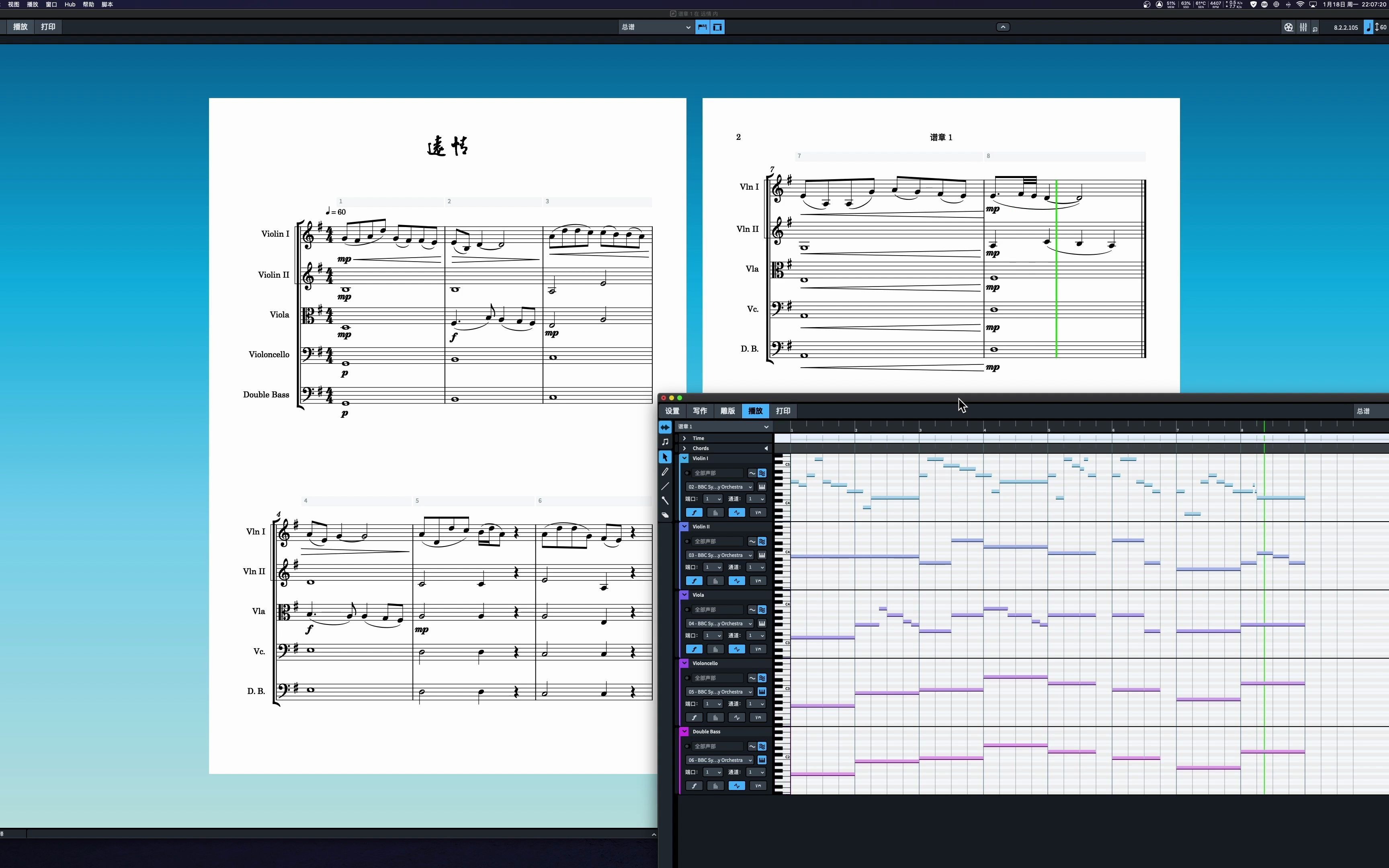Viewport: 1389px width, 868px height.
Task: Show histogram editor for Violin I
Action: click(x=715, y=513)
